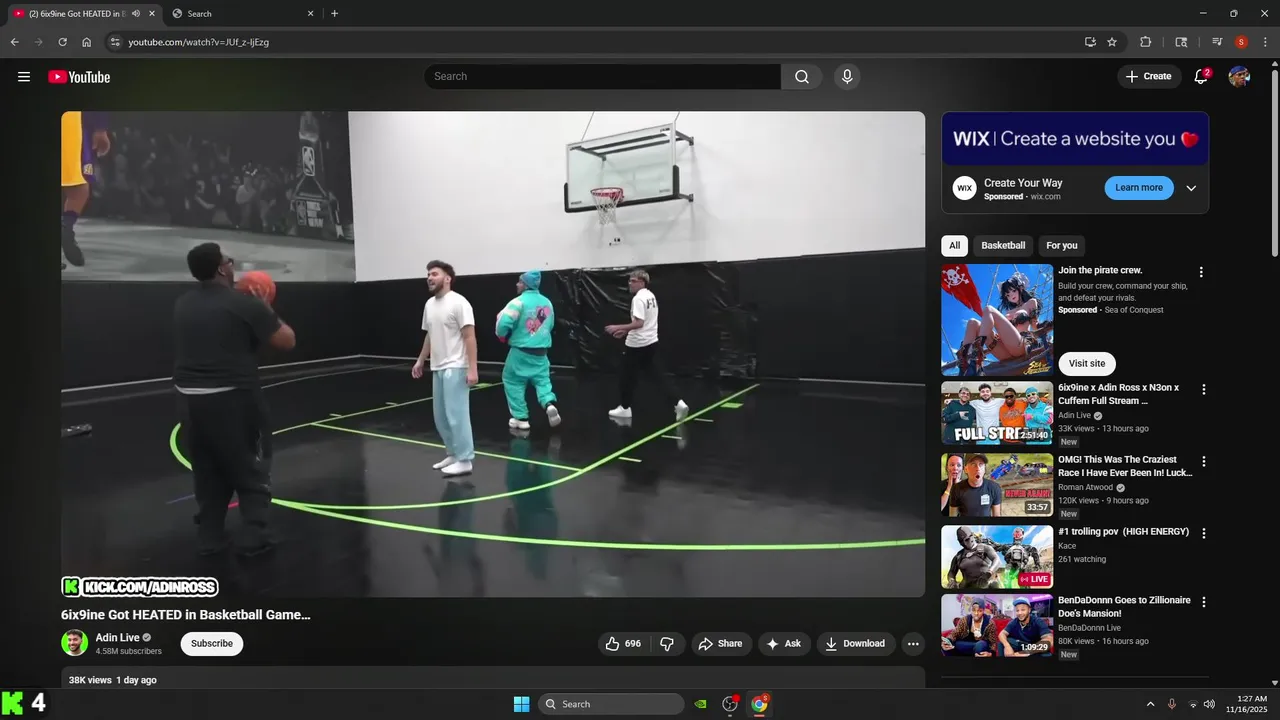Open the notifications bell
Viewport: 1280px width, 720px height.
coord(1202,77)
